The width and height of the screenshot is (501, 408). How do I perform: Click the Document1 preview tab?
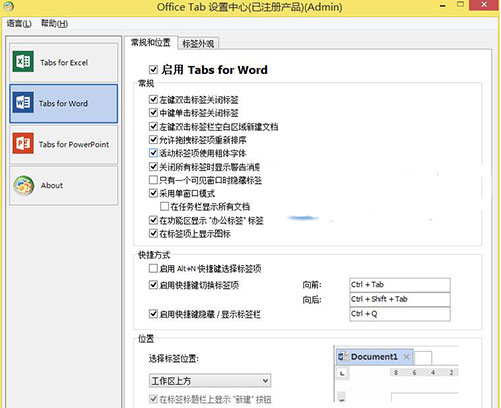tap(374, 357)
